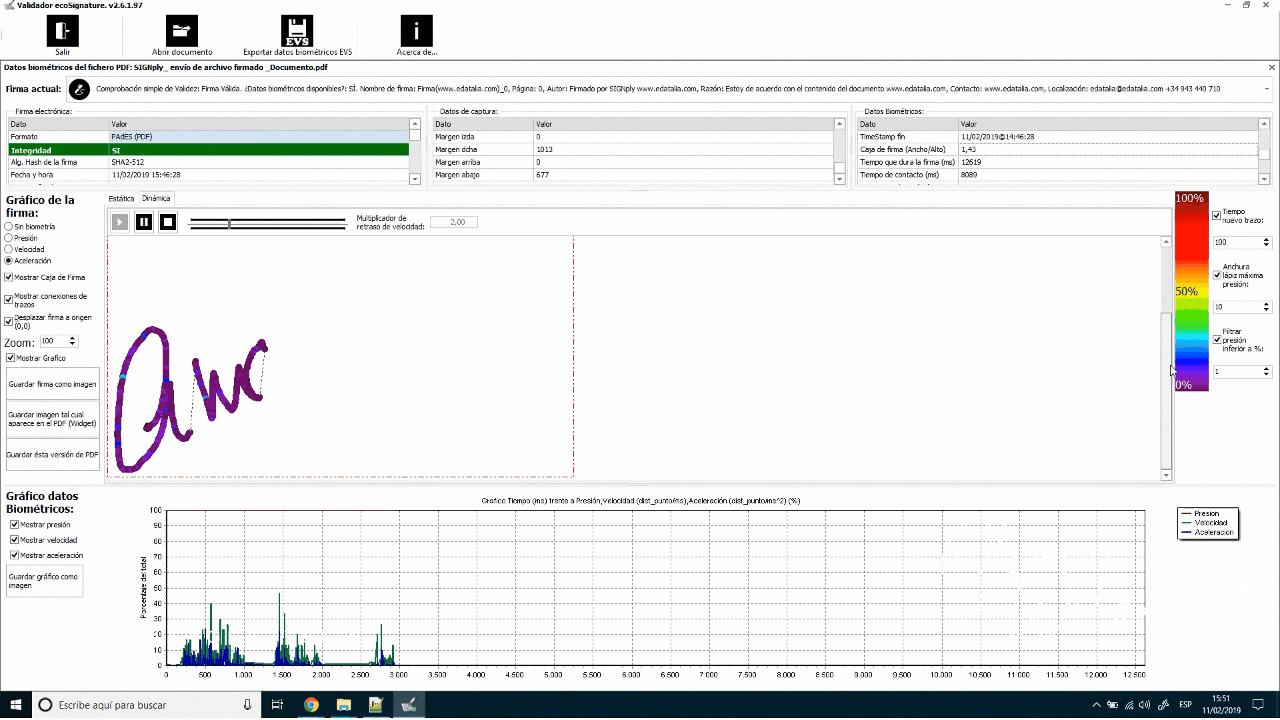
Task: Start signature playback with the play button
Action: click(x=120, y=222)
